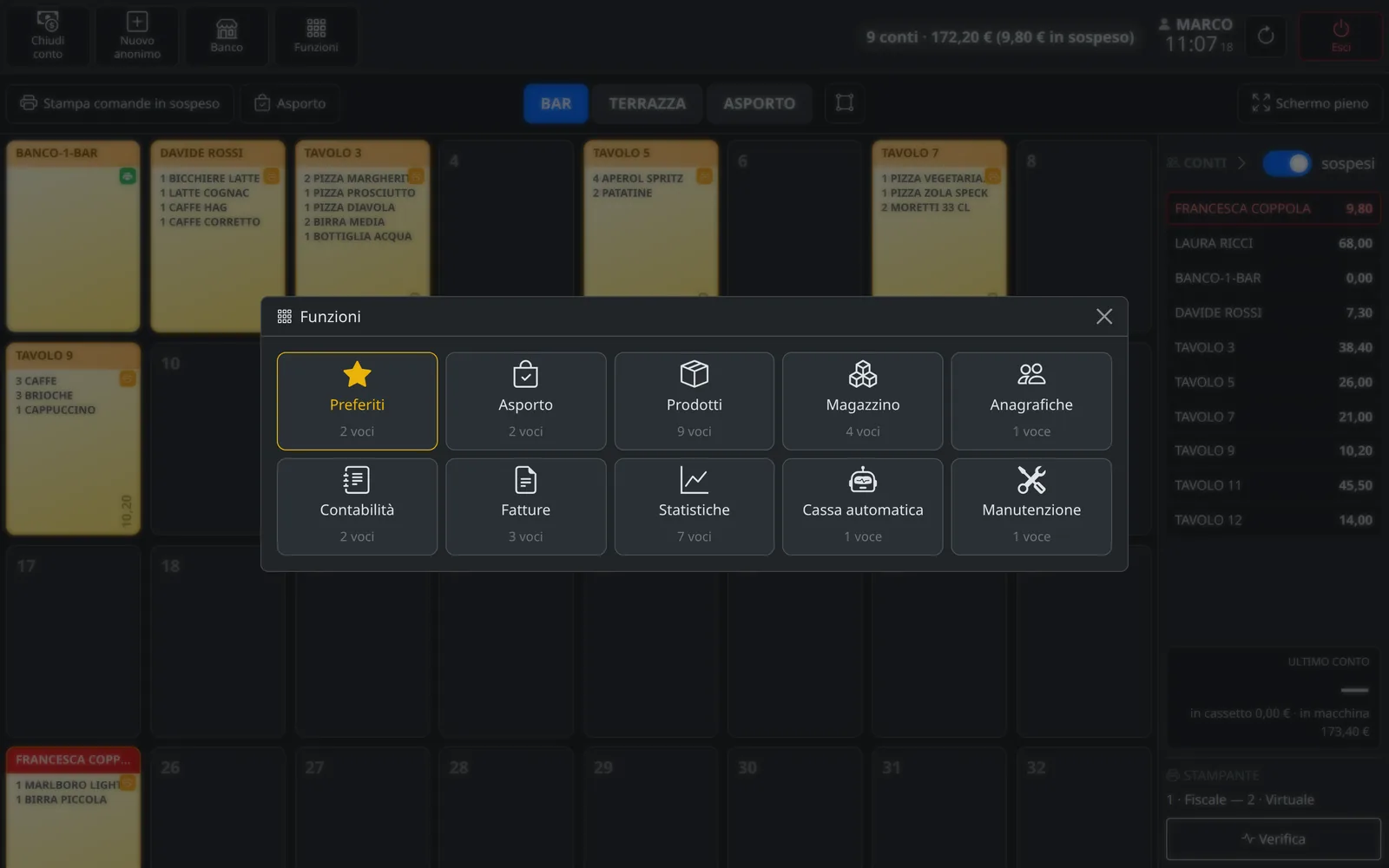Viewport: 1389px width, 868px height.
Task: Switch to the TERRAZZA room tab
Action: [647, 103]
